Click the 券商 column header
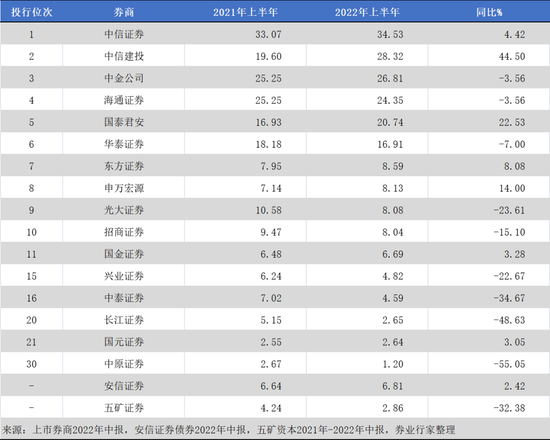 (x=123, y=12)
